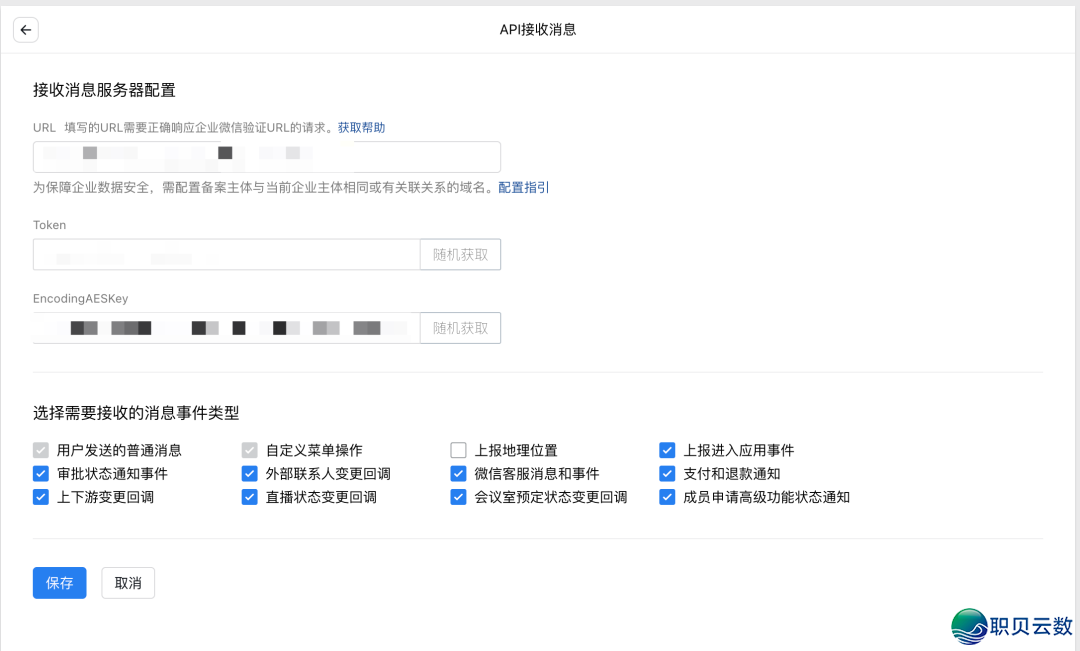This screenshot has width=1080, height=651.
Task: Click the back arrow icon
Action: pos(26,30)
